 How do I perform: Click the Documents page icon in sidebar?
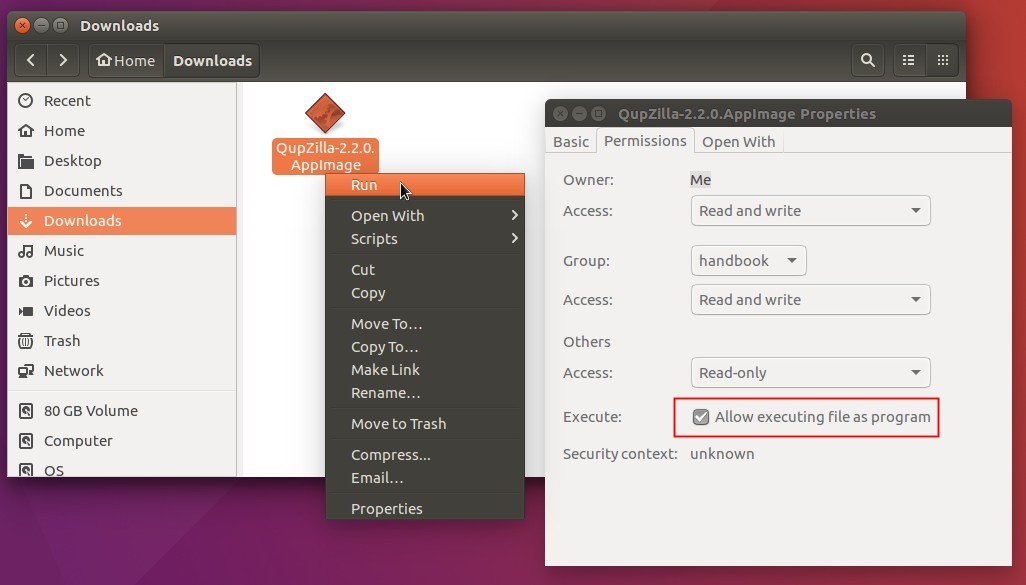26,191
